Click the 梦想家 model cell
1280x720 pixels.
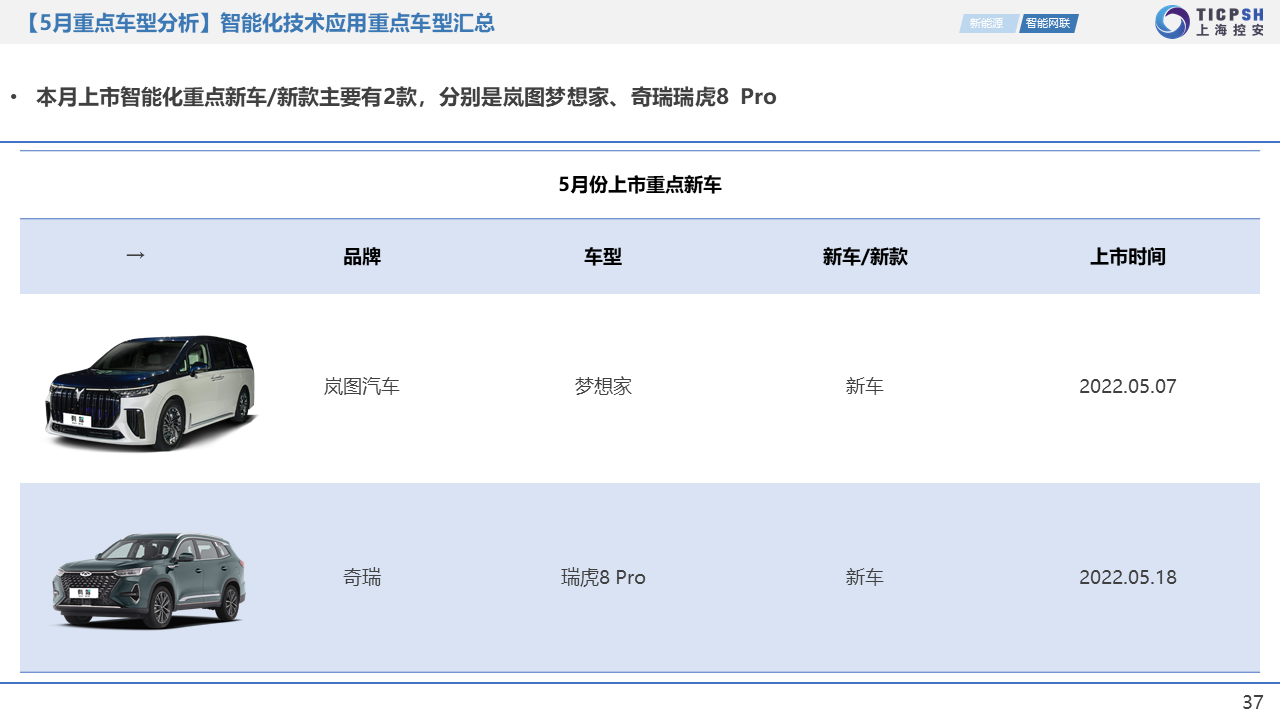[603, 386]
